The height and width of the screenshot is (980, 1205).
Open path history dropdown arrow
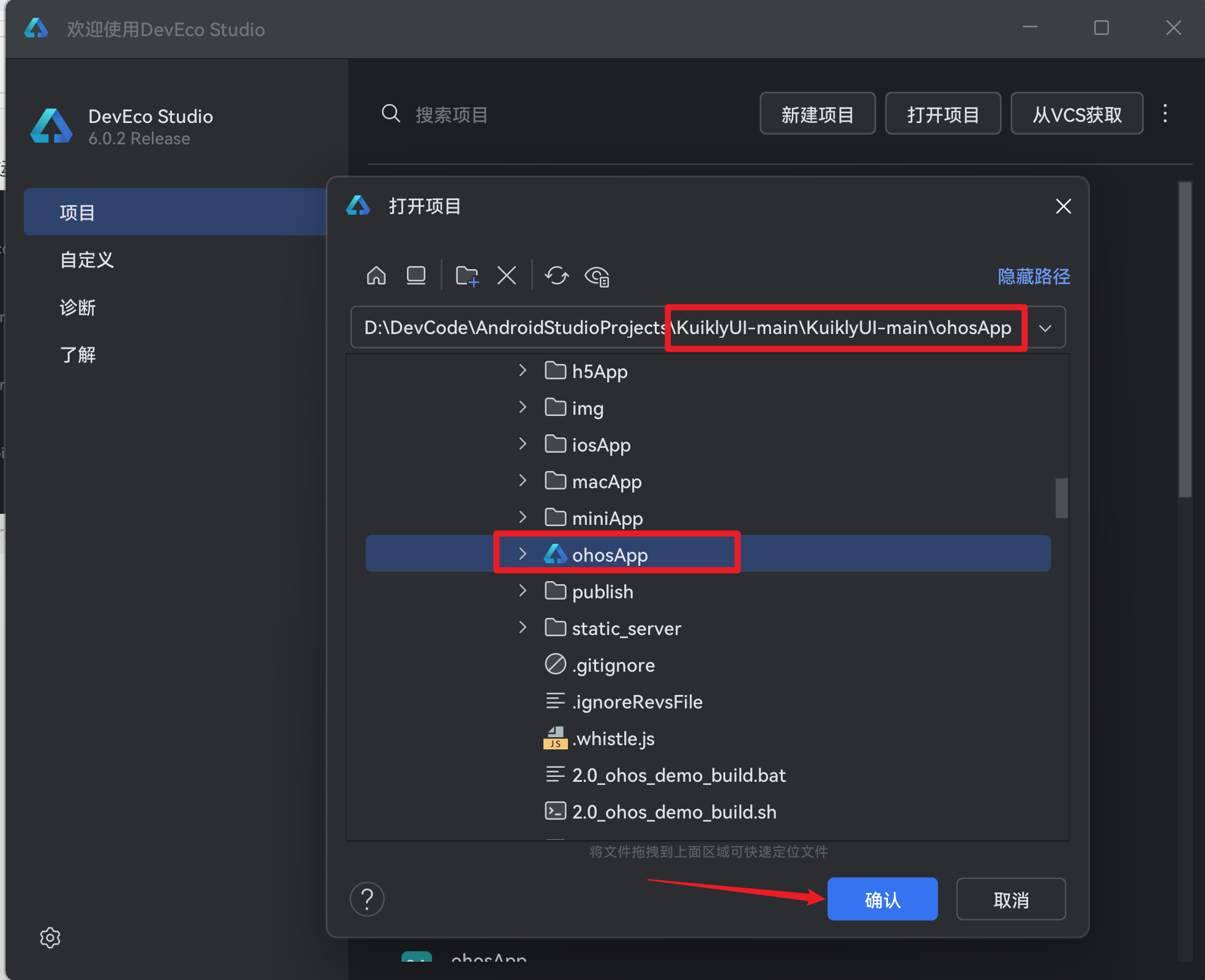pos(1045,329)
